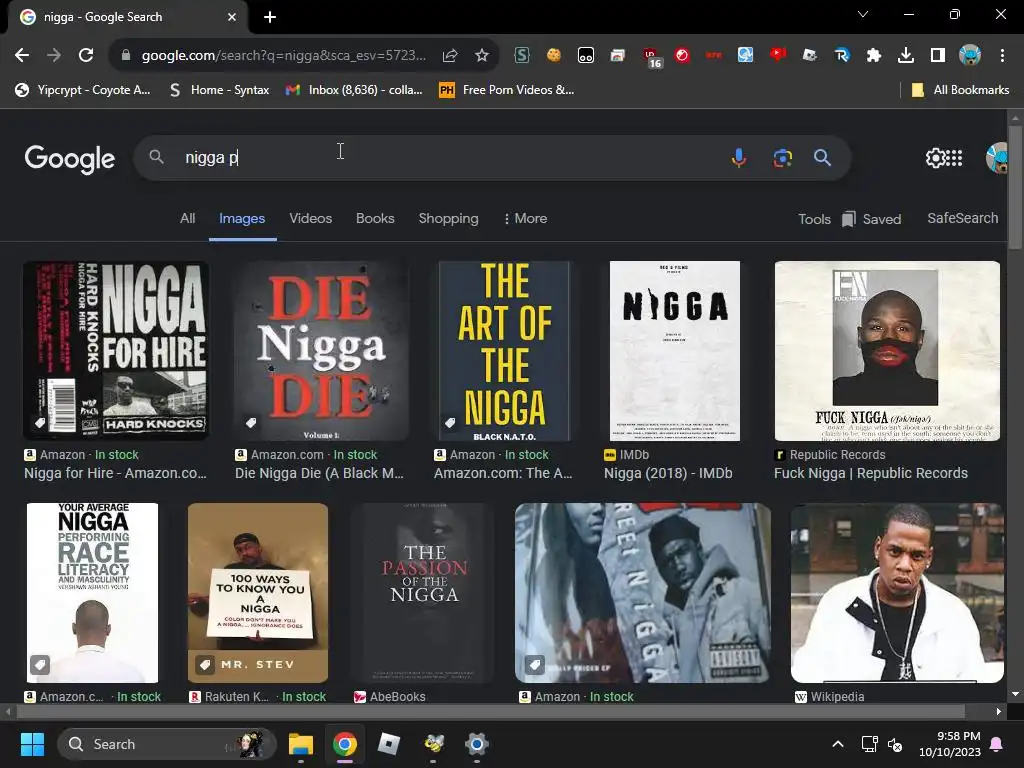Open the SafeSearch settings dropdown

click(963, 218)
